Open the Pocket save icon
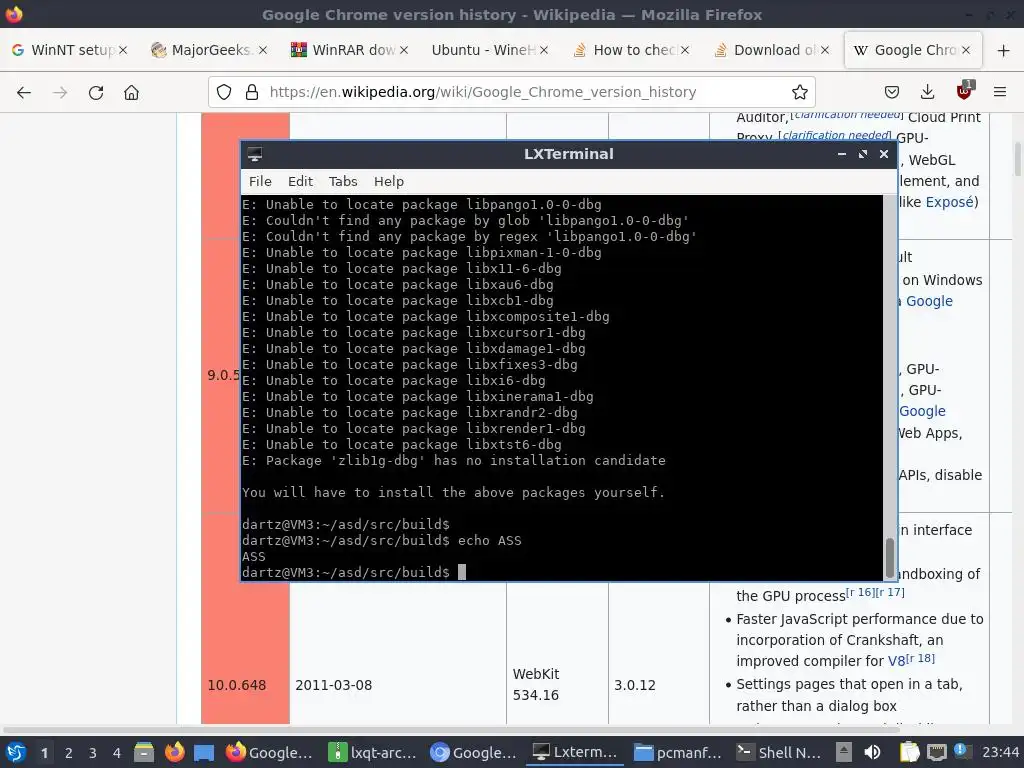 (x=891, y=92)
